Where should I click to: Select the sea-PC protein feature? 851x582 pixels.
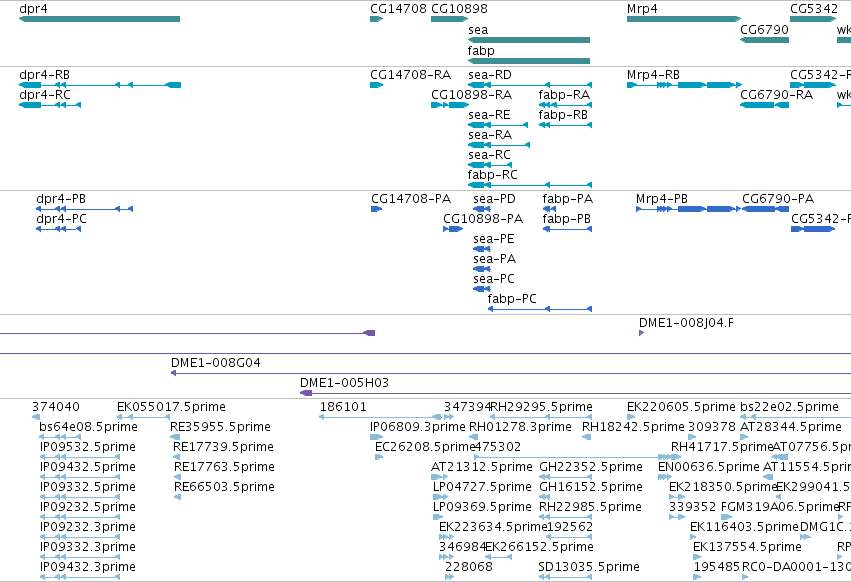(x=482, y=289)
